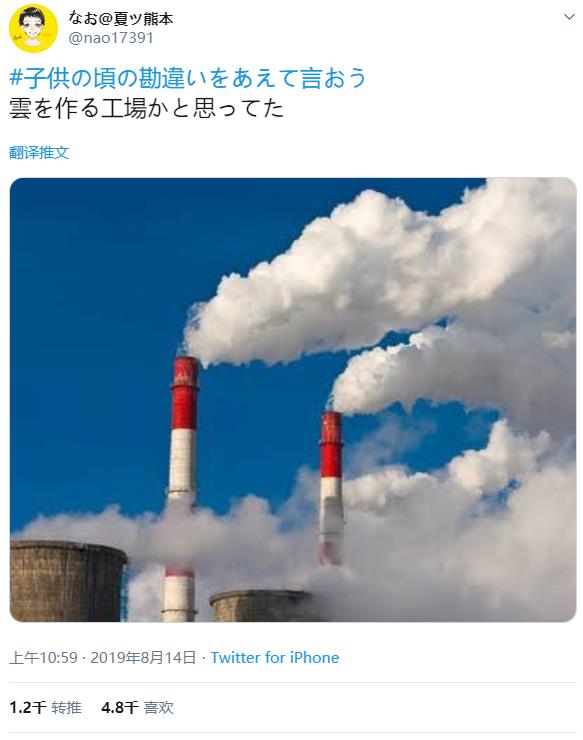View the 4.8千 likes count
583x740 pixels.
(x=119, y=707)
